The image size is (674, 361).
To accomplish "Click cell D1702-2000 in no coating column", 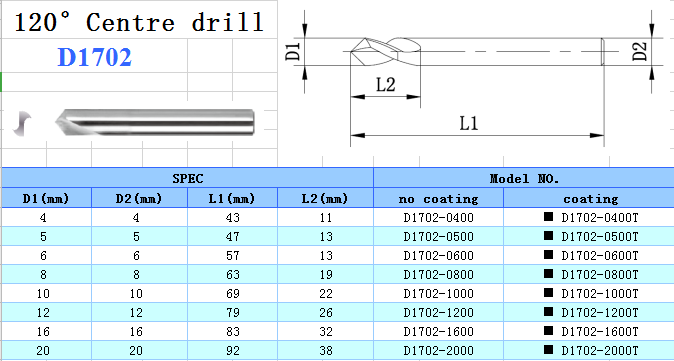I will (438, 350).
